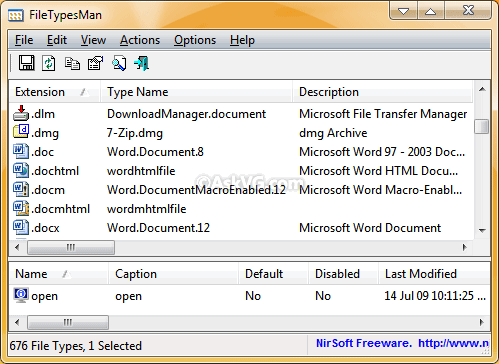This screenshot has width=499, height=364.
Task: Open the NirSoft Freeware website link
Action: pyautogui.click(x=402, y=343)
